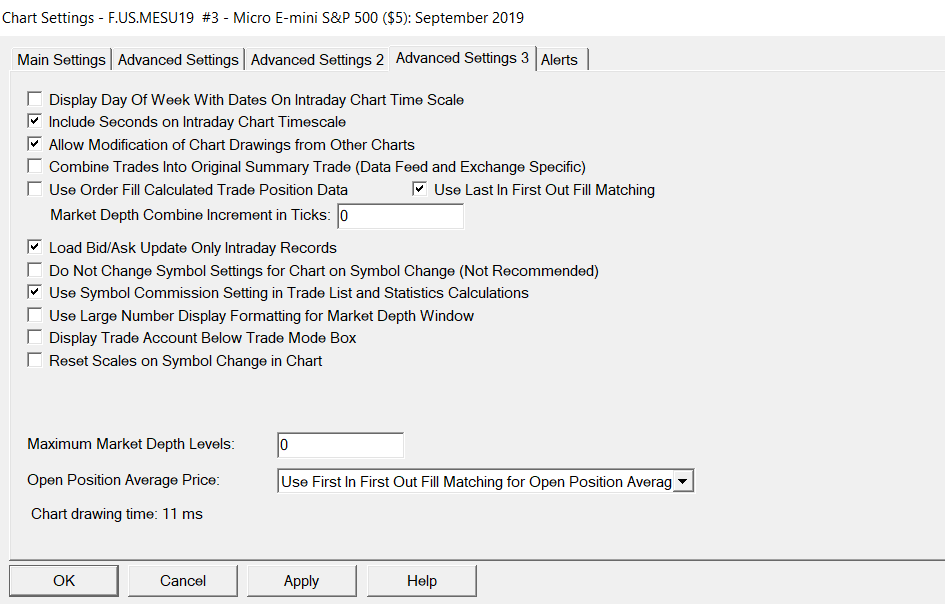The height and width of the screenshot is (604, 945).
Task: Enable Reset Scales on Symbol Change checkbox
Action: click(x=35, y=360)
